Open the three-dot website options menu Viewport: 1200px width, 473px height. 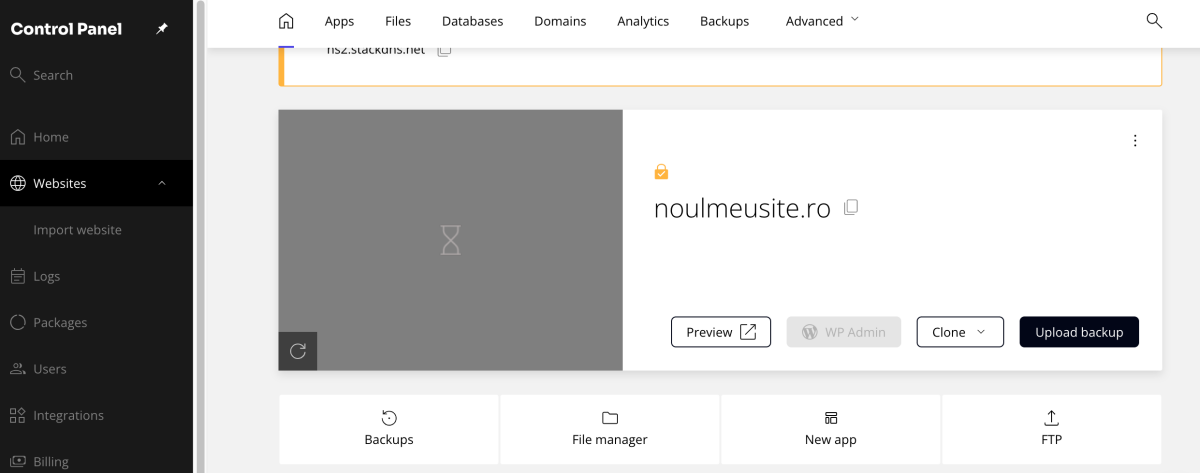click(x=1135, y=141)
